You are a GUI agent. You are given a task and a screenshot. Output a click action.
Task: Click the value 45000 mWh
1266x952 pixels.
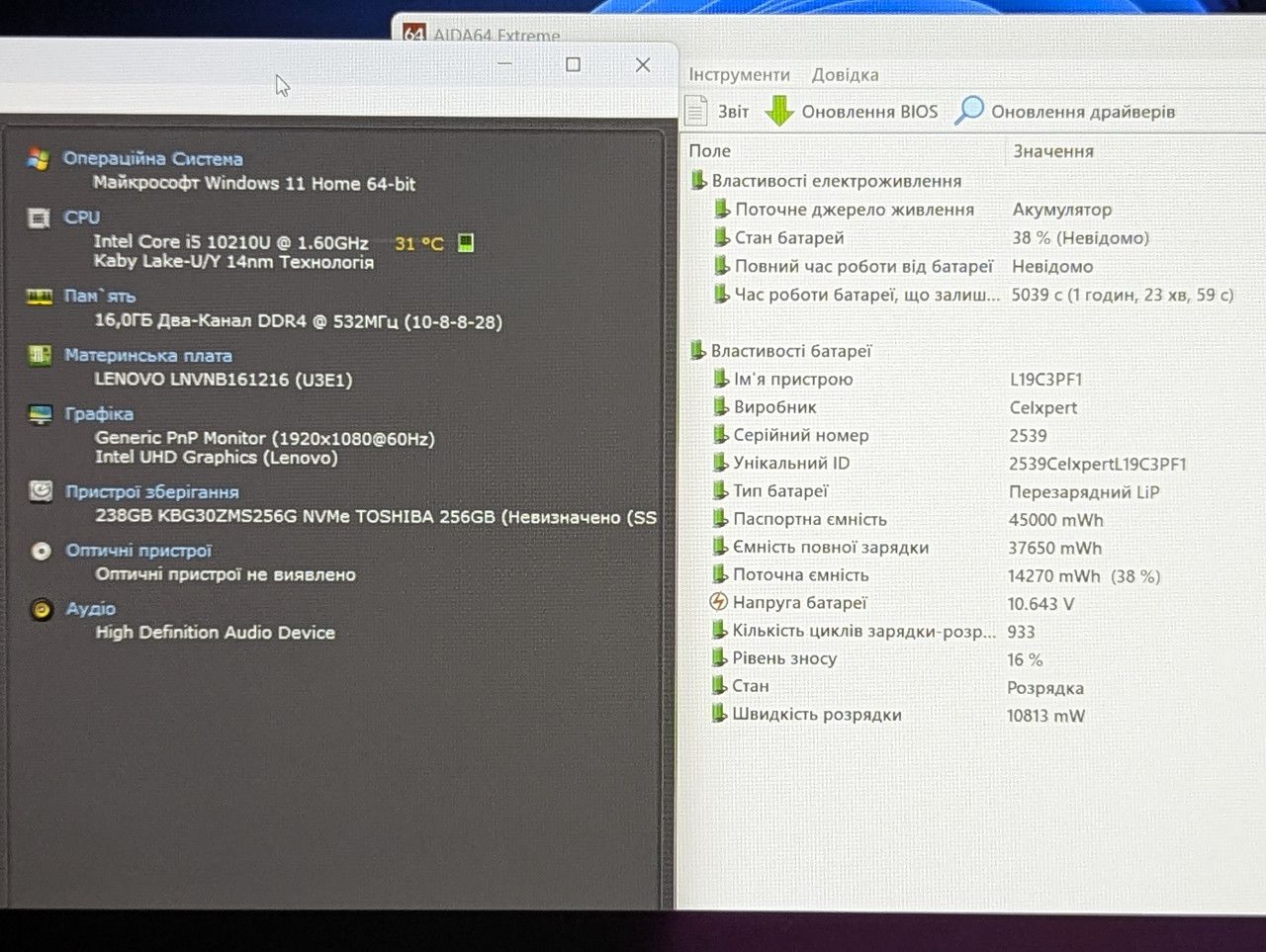[x=1055, y=520]
